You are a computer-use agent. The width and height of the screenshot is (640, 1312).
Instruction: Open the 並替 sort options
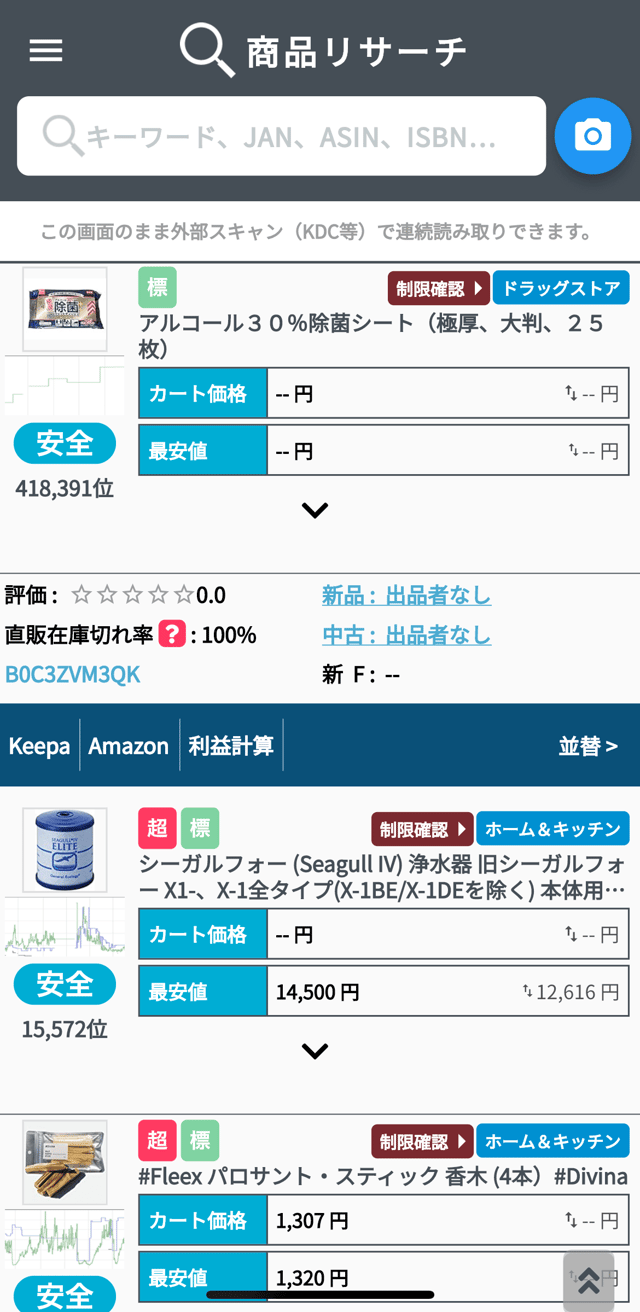587,746
